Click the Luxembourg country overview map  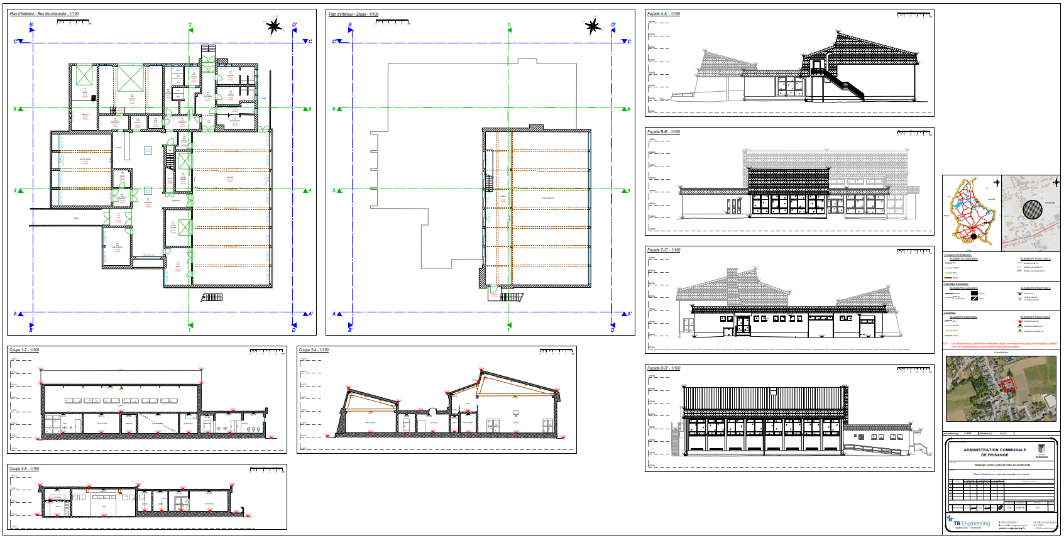coord(971,213)
